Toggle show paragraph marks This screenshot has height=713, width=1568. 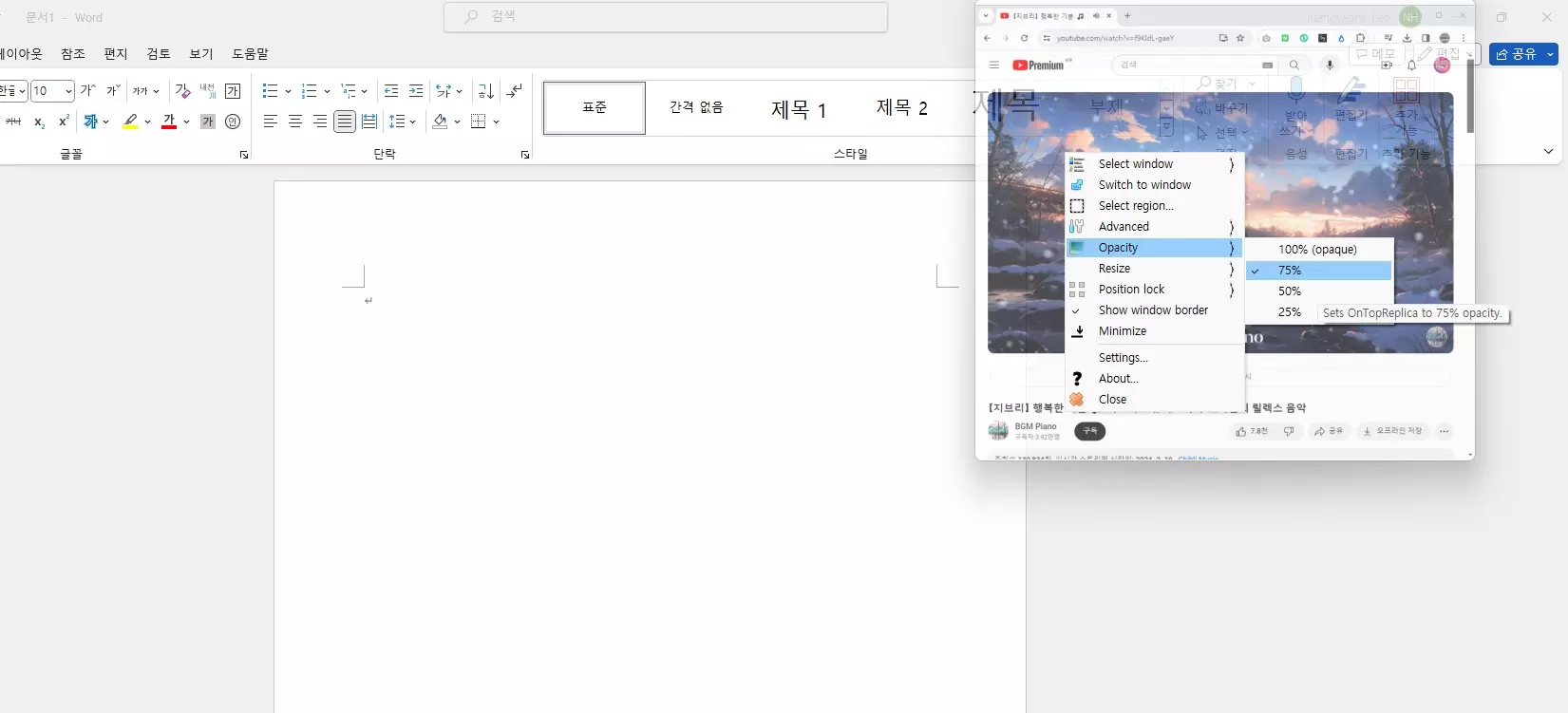tap(514, 91)
